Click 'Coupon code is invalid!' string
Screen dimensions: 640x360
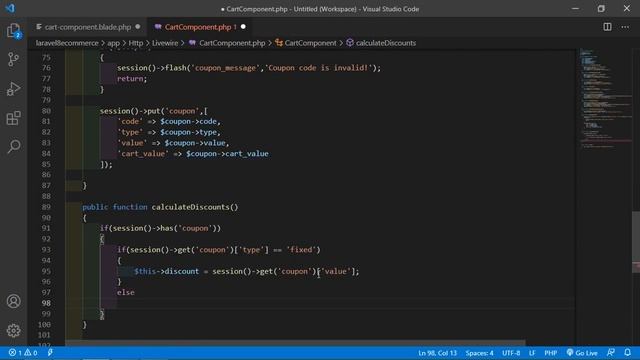point(319,68)
